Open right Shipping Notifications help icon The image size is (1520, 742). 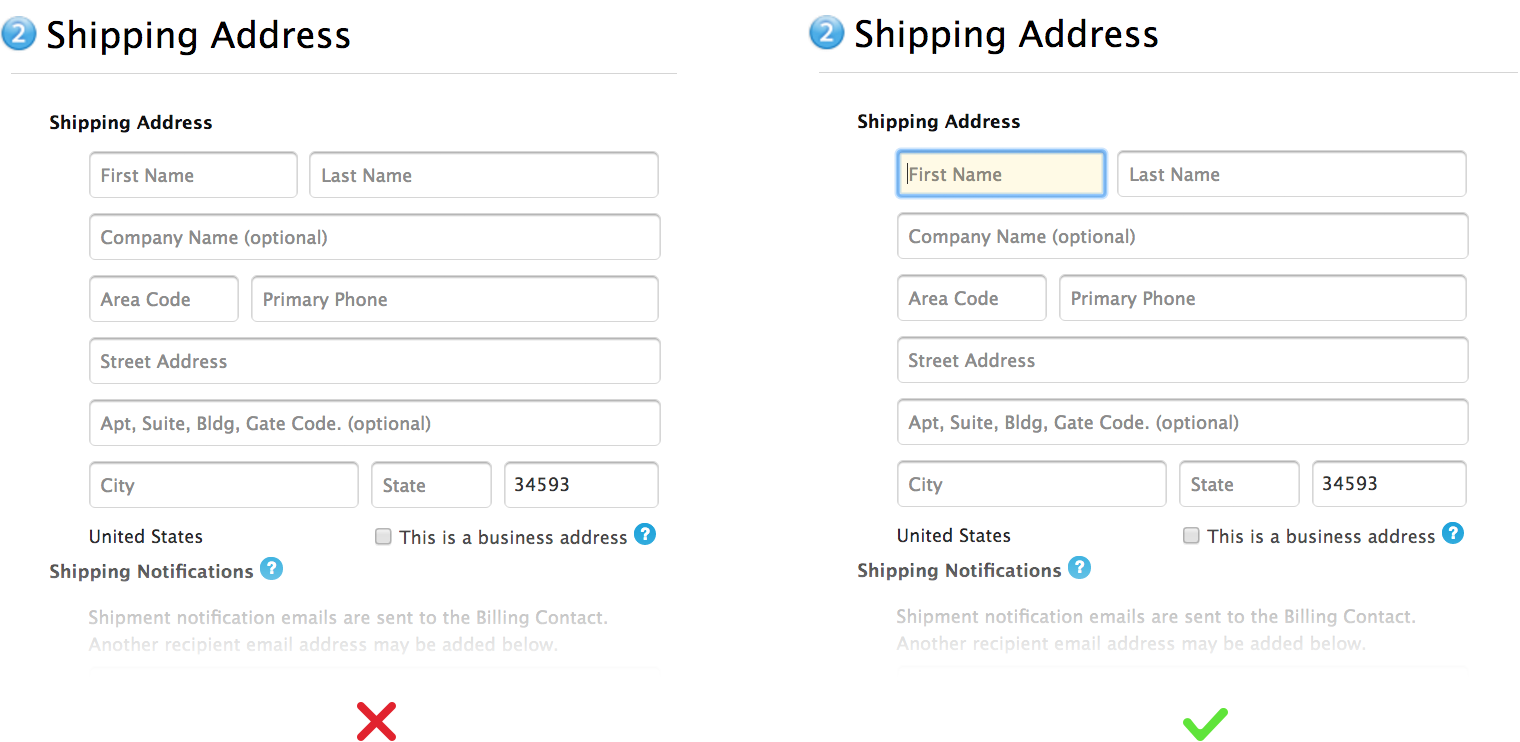[x=1079, y=568]
